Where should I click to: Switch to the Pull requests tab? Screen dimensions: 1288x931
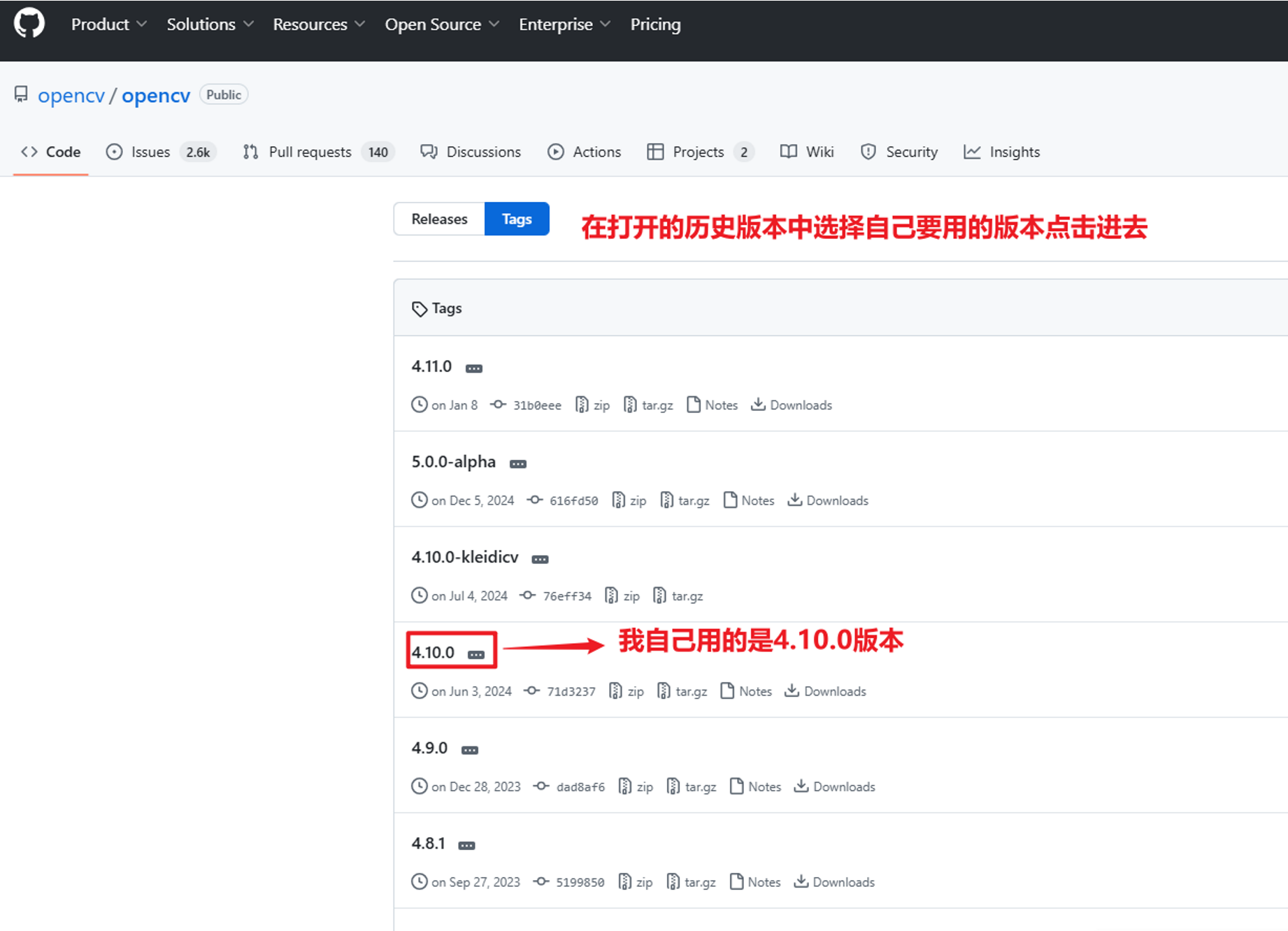tap(319, 152)
